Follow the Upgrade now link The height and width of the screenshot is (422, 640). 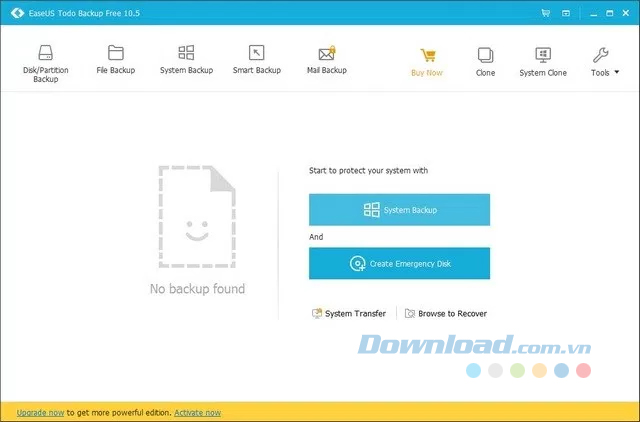tap(40, 413)
